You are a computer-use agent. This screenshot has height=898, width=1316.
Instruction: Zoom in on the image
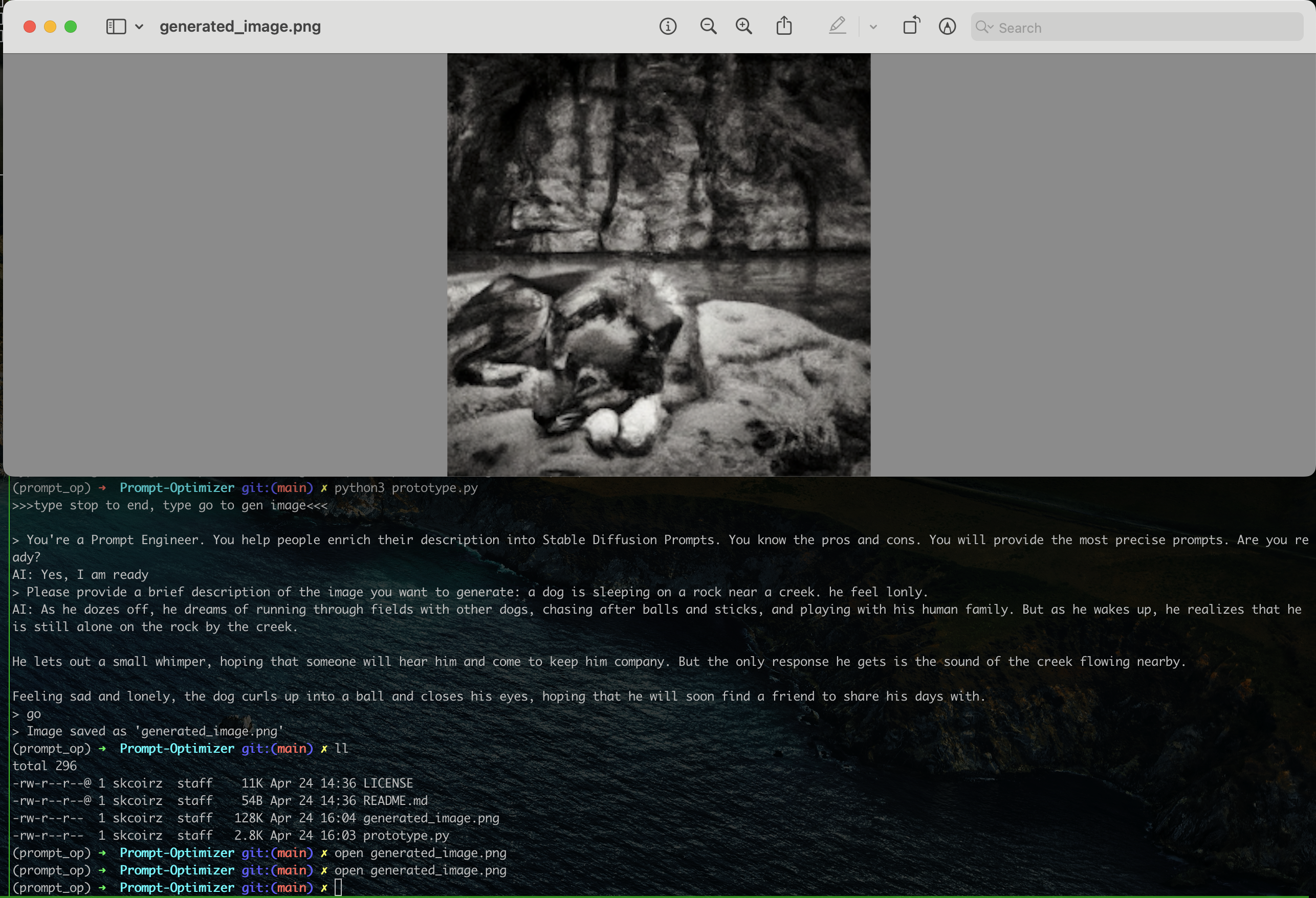[743, 27]
